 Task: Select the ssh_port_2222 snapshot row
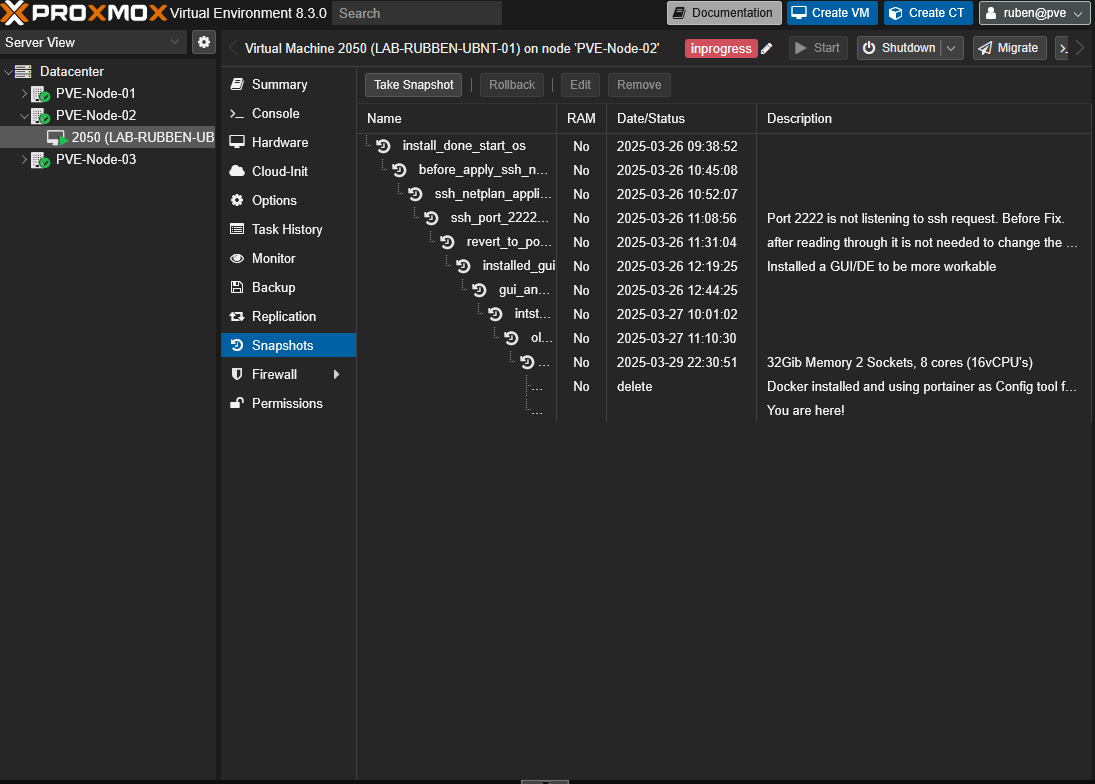(500, 218)
